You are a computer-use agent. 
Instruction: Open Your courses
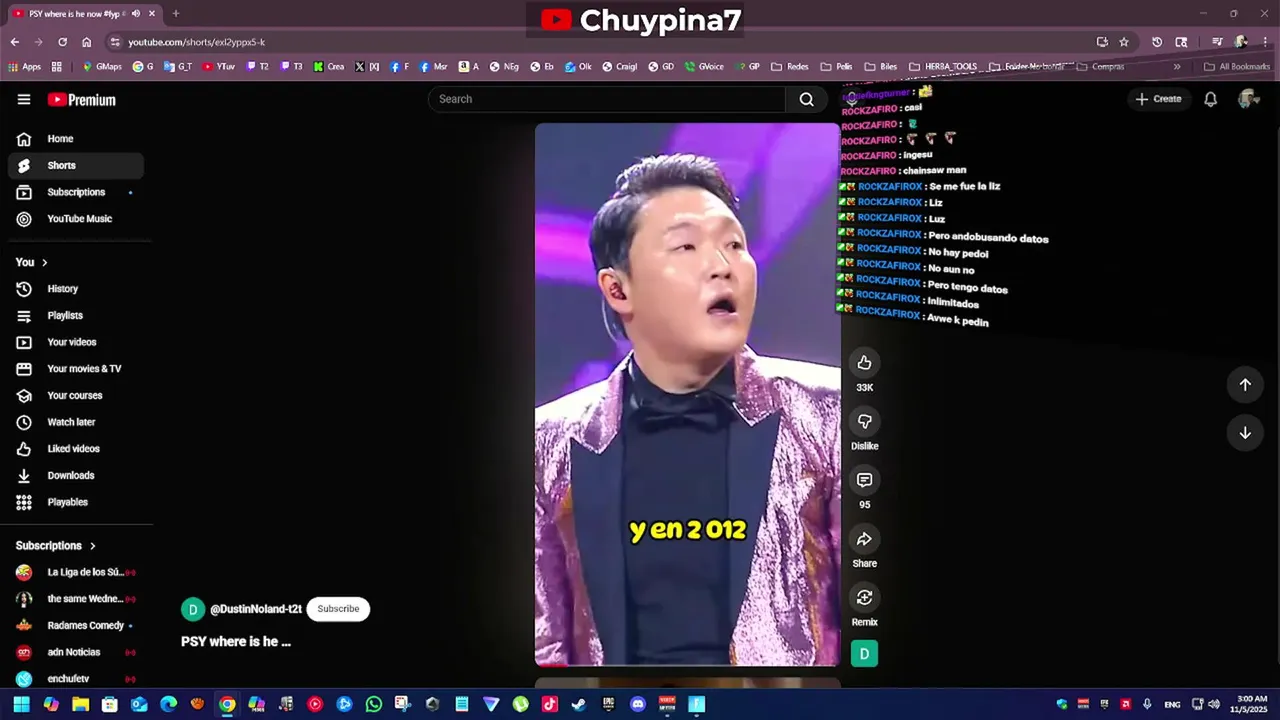coord(76,395)
